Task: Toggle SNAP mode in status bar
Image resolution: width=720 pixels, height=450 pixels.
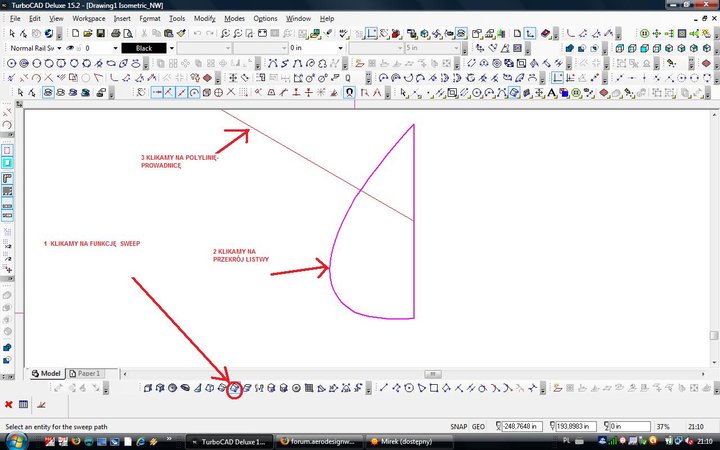Action: tap(459, 427)
